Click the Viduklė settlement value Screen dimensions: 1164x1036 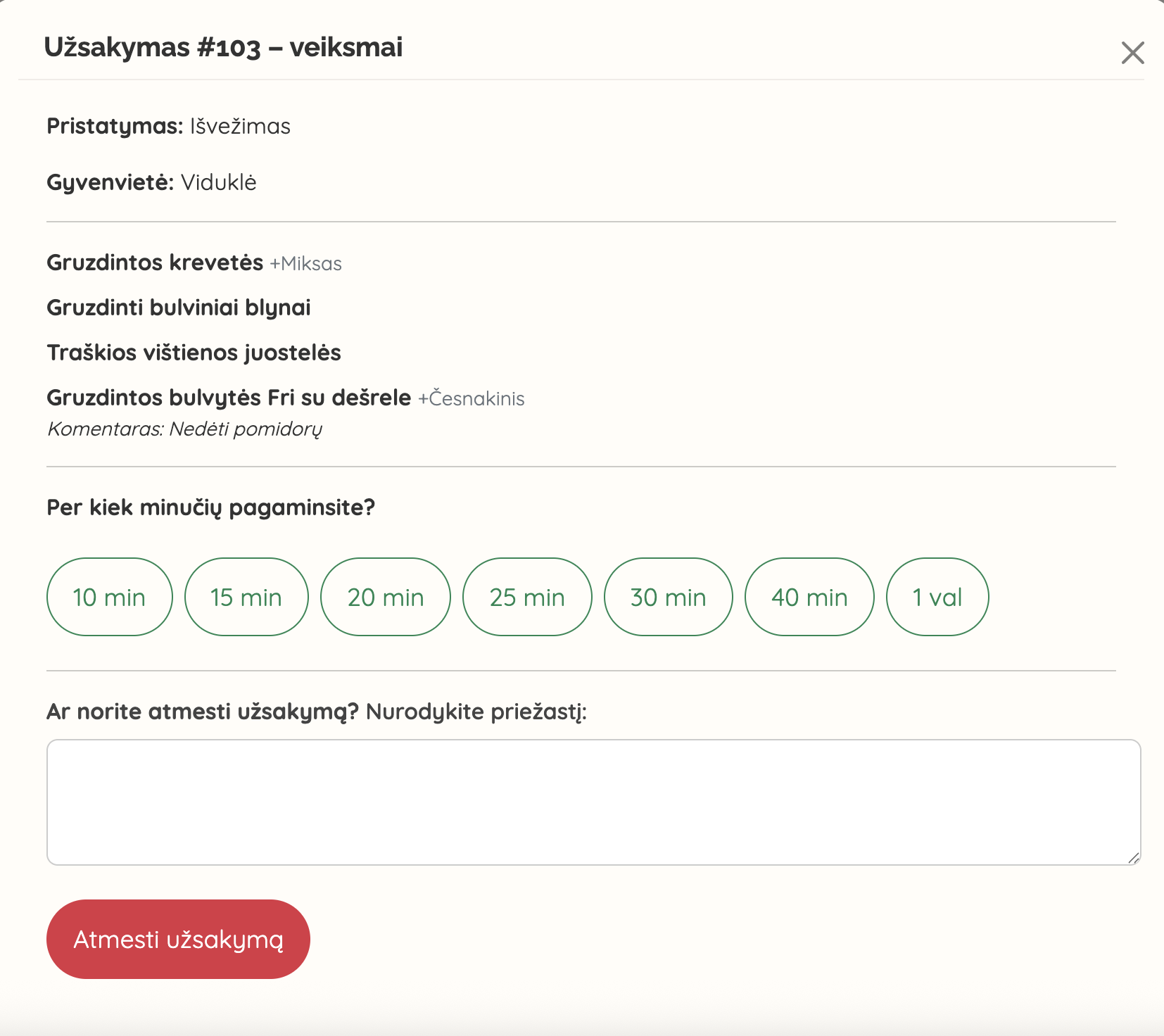point(219,182)
